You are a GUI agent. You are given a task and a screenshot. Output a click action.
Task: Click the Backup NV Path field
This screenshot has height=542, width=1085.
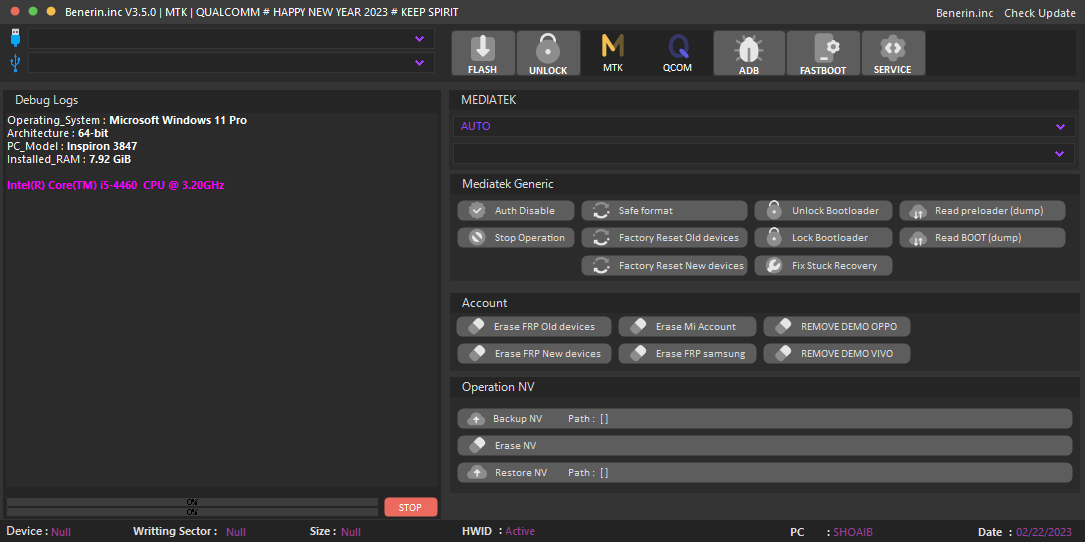(588, 419)
